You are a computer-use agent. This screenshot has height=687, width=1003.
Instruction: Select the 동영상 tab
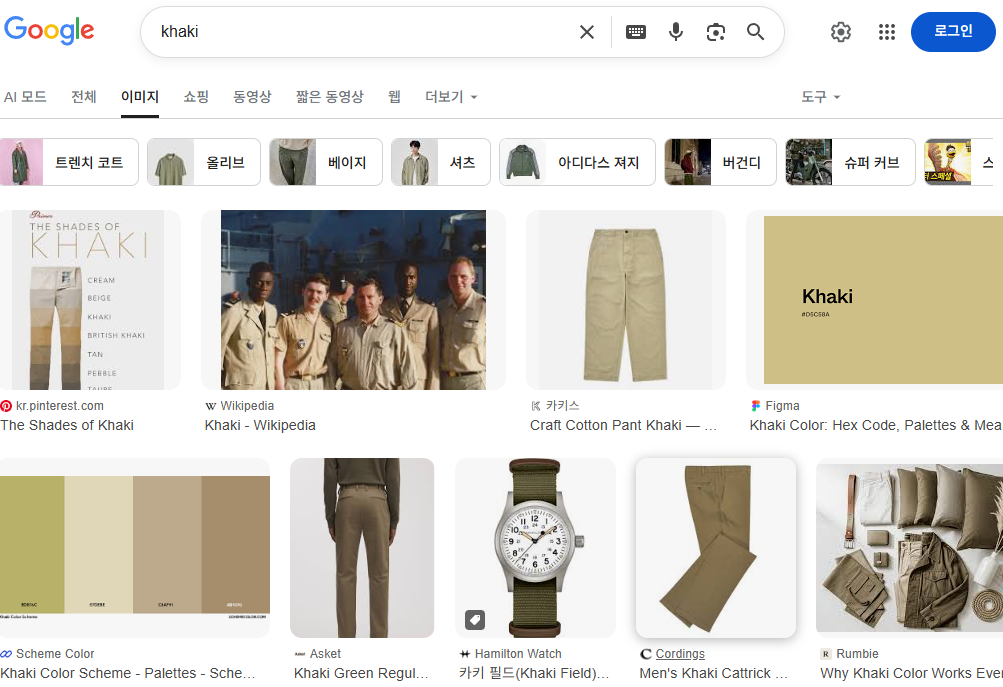coord(252,97)
